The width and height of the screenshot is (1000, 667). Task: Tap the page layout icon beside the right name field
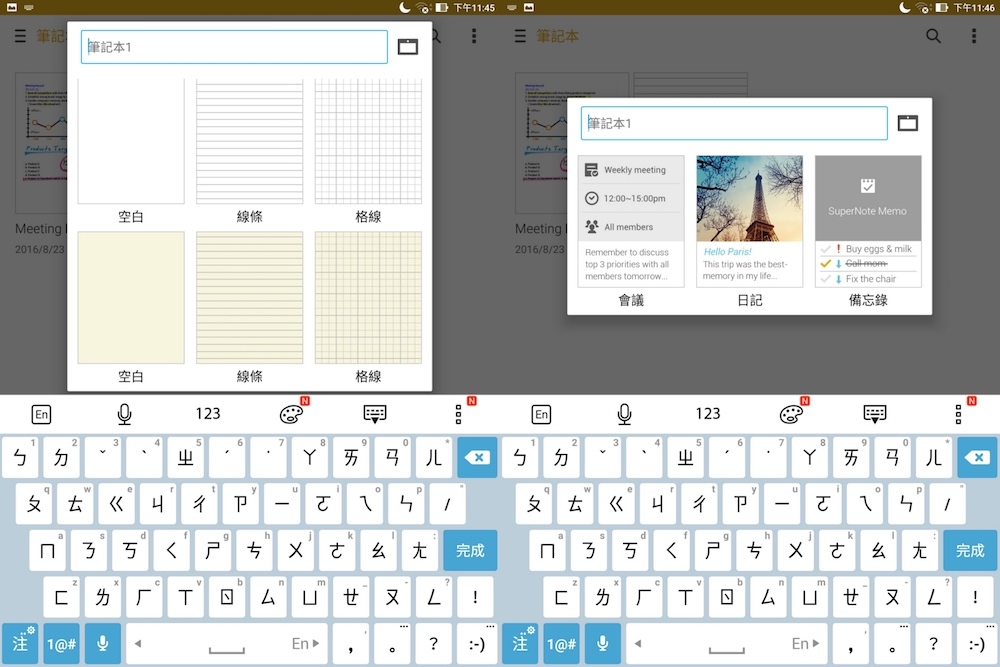pyautogui.click(x=907, y=123)
